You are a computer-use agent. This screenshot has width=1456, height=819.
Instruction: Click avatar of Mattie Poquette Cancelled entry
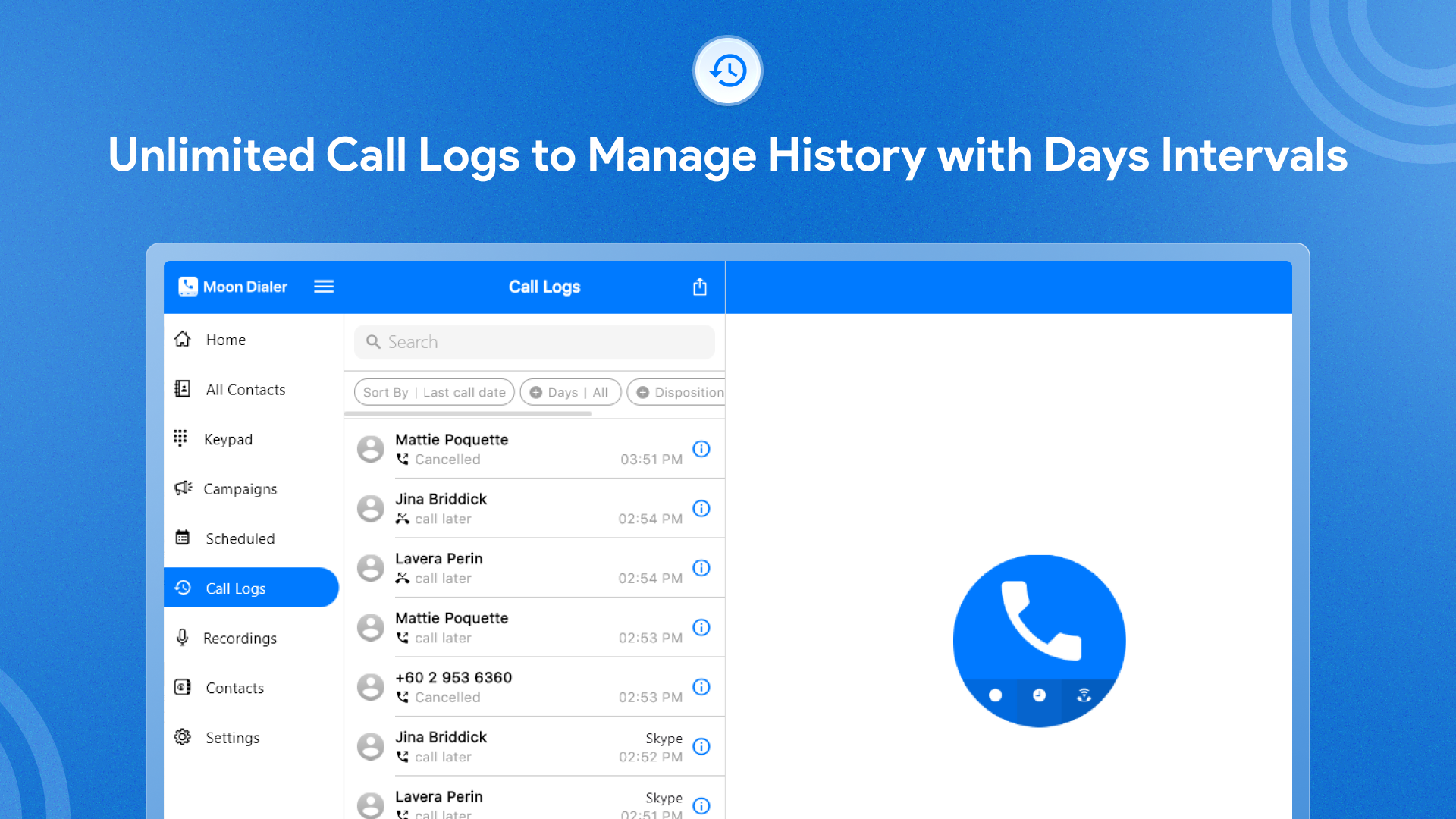[371, 449]
